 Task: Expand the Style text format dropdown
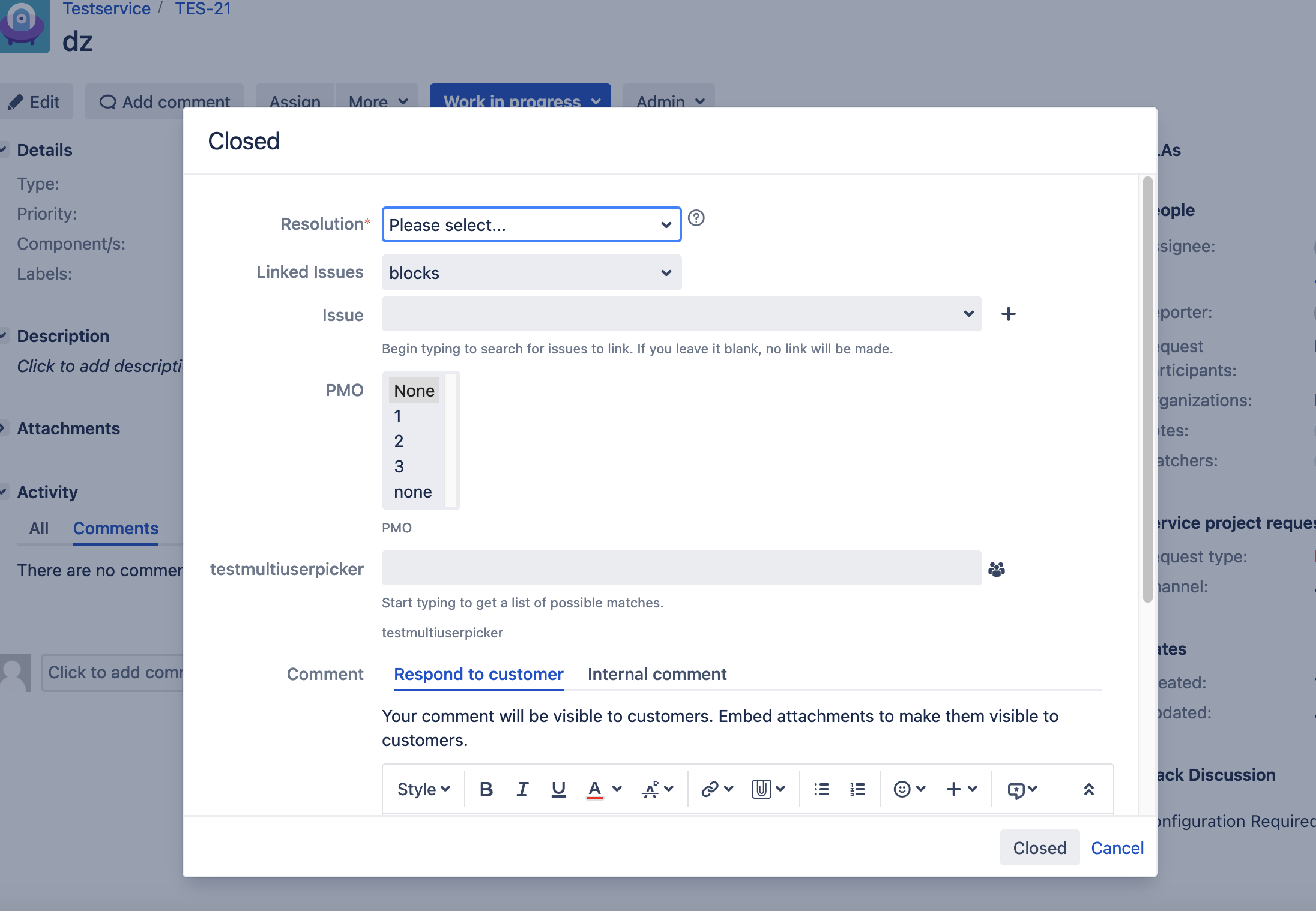pyautogui.click(x=423, y=789)
